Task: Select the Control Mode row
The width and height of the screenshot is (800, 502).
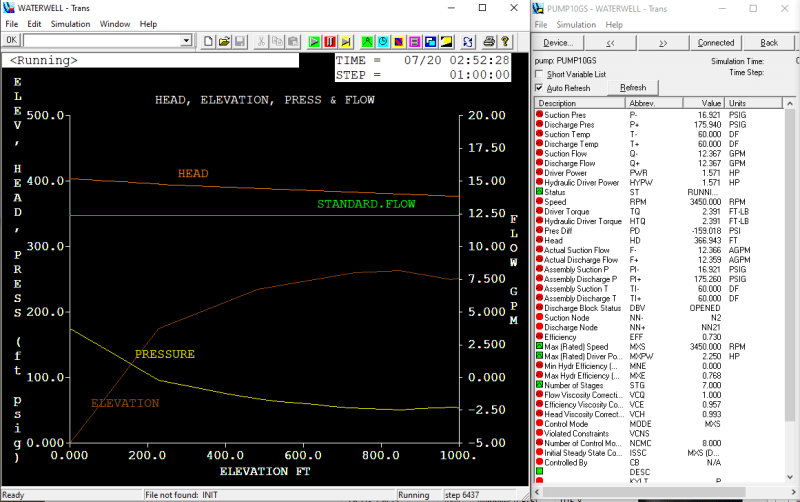Action: click(x=658, y=424)
